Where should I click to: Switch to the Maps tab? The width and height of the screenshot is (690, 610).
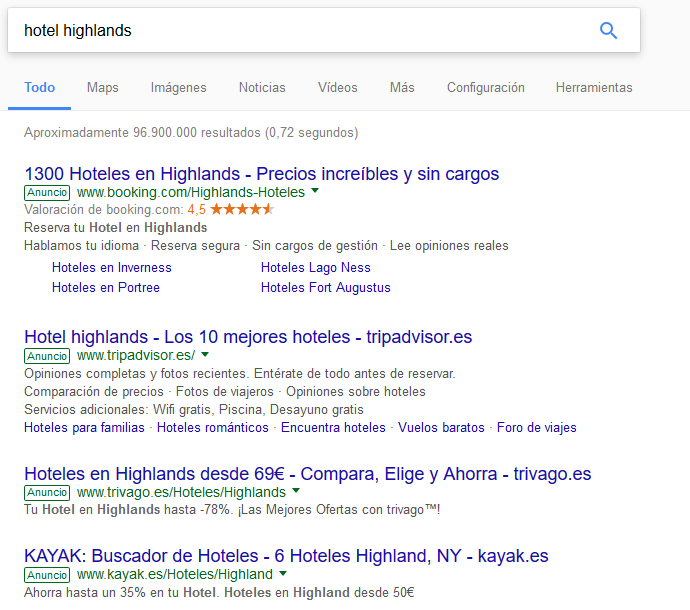pyautogui.click(x=103, y=88)
